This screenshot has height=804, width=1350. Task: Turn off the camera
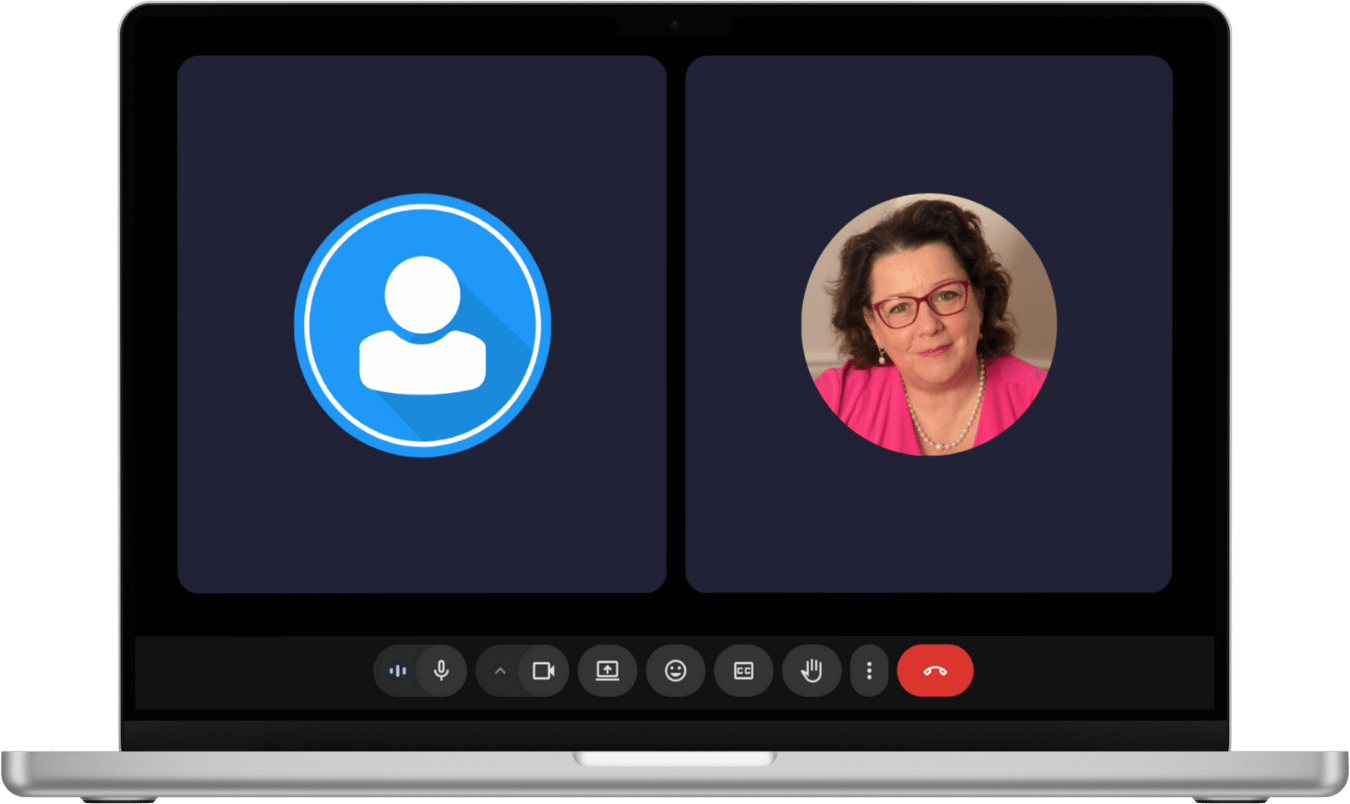tap(543, 671)
